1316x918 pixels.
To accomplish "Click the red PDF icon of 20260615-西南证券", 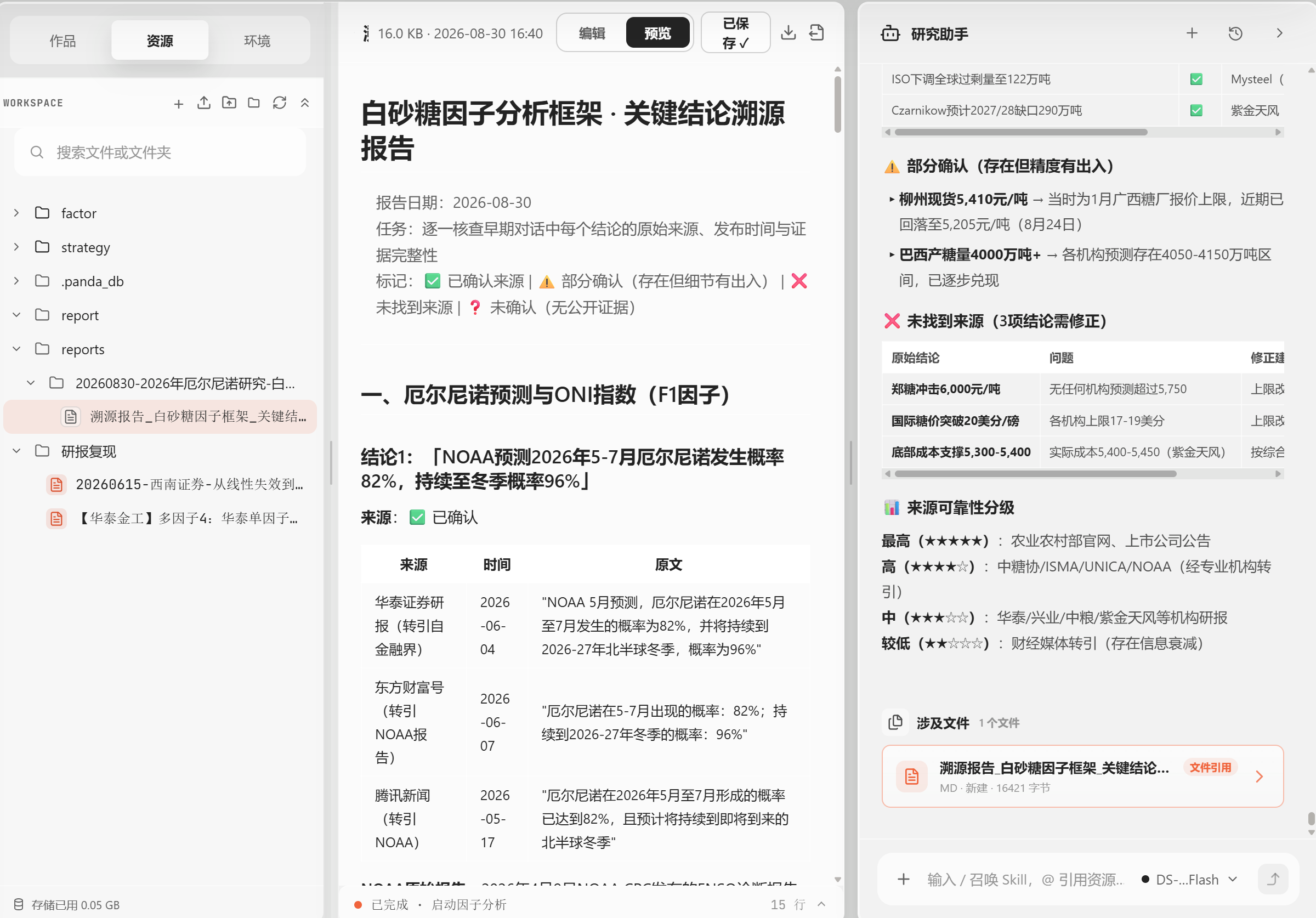I will [56, 485].
